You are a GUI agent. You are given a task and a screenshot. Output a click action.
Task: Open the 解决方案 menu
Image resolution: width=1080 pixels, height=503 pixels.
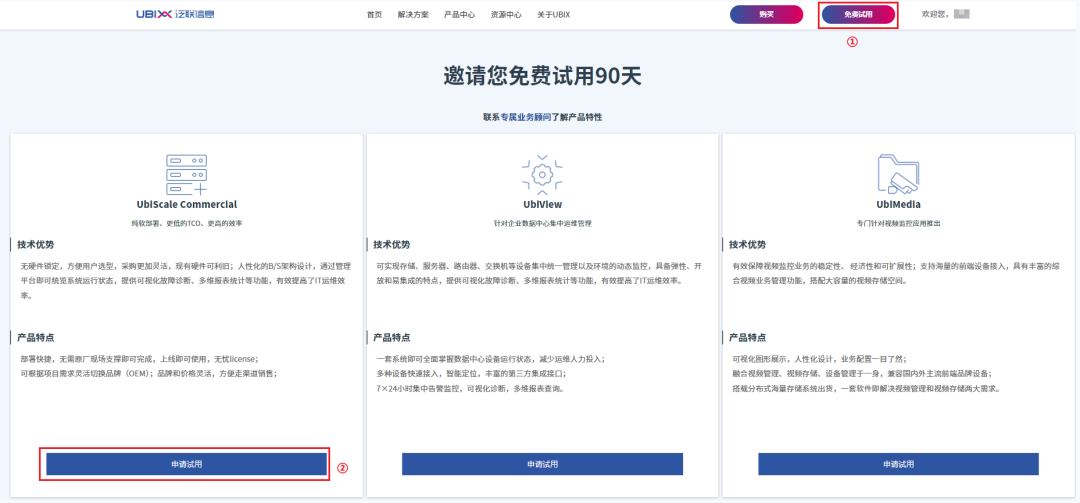click(x=413, y=14)
